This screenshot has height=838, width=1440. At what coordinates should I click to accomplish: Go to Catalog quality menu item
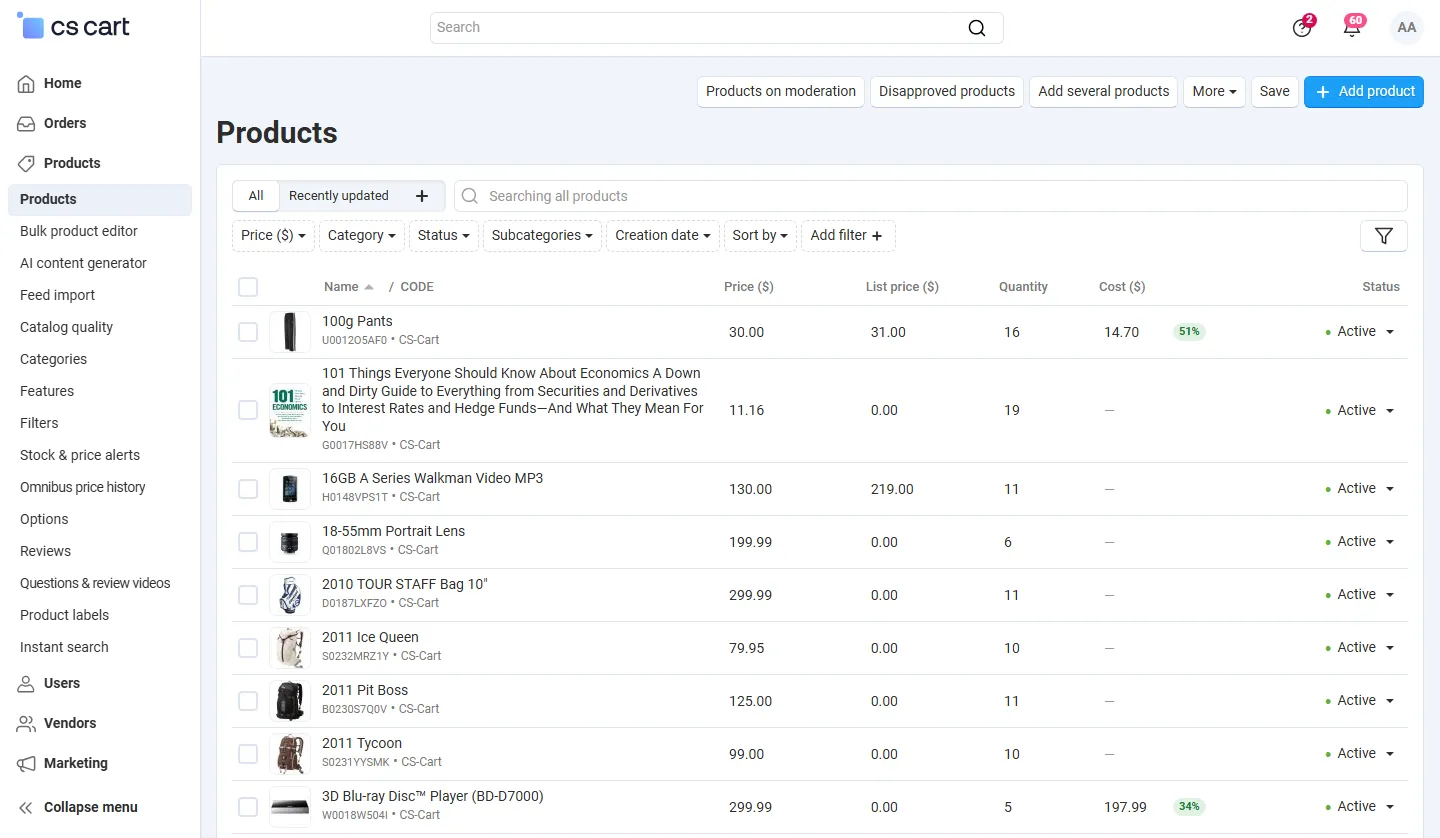(67, 328)
